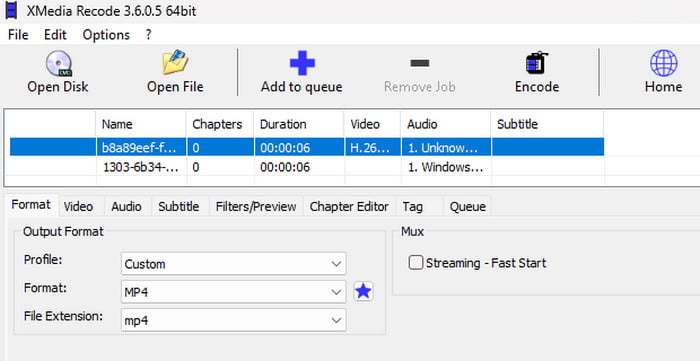Click the XMedia Recode app icon in title bar
700x361 pixels.
pyautogui.click(x=12, y=11)
